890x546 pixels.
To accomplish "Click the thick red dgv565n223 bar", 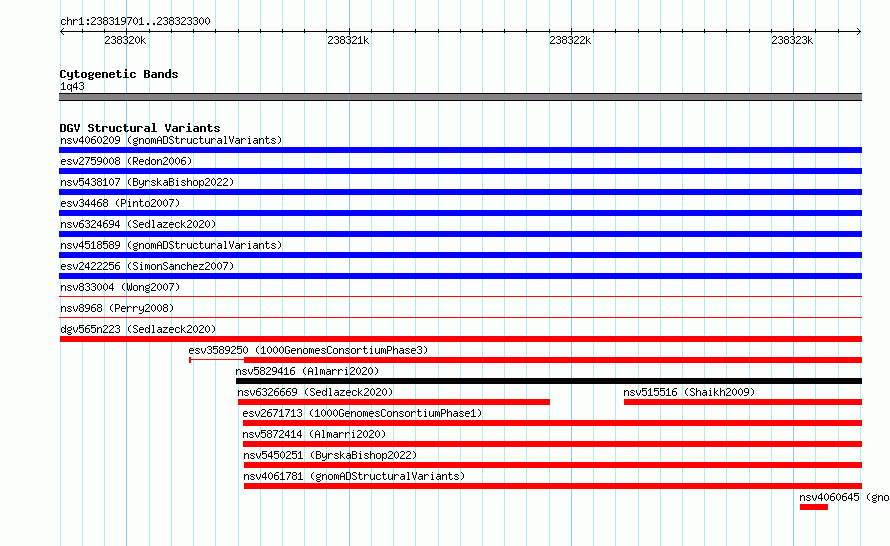I will click(x=460, y=339).
